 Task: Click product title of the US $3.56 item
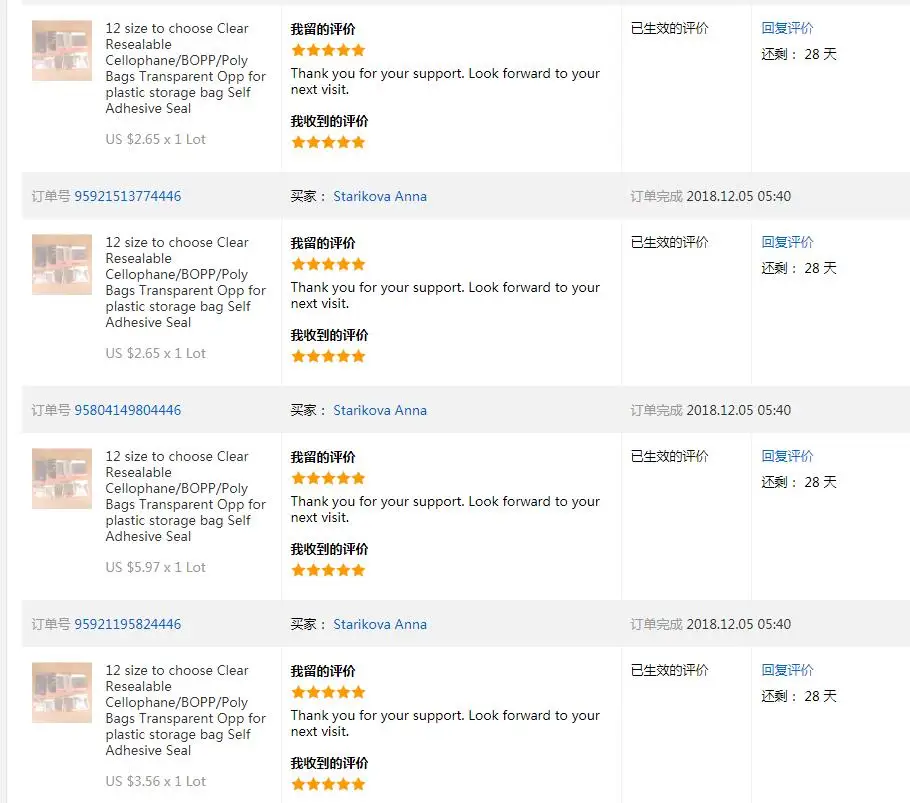click(185, 710)
